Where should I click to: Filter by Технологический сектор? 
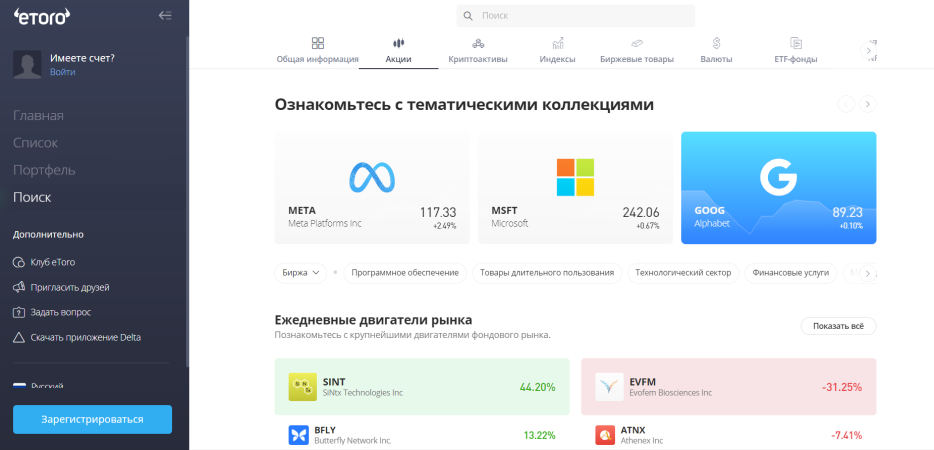683,273
